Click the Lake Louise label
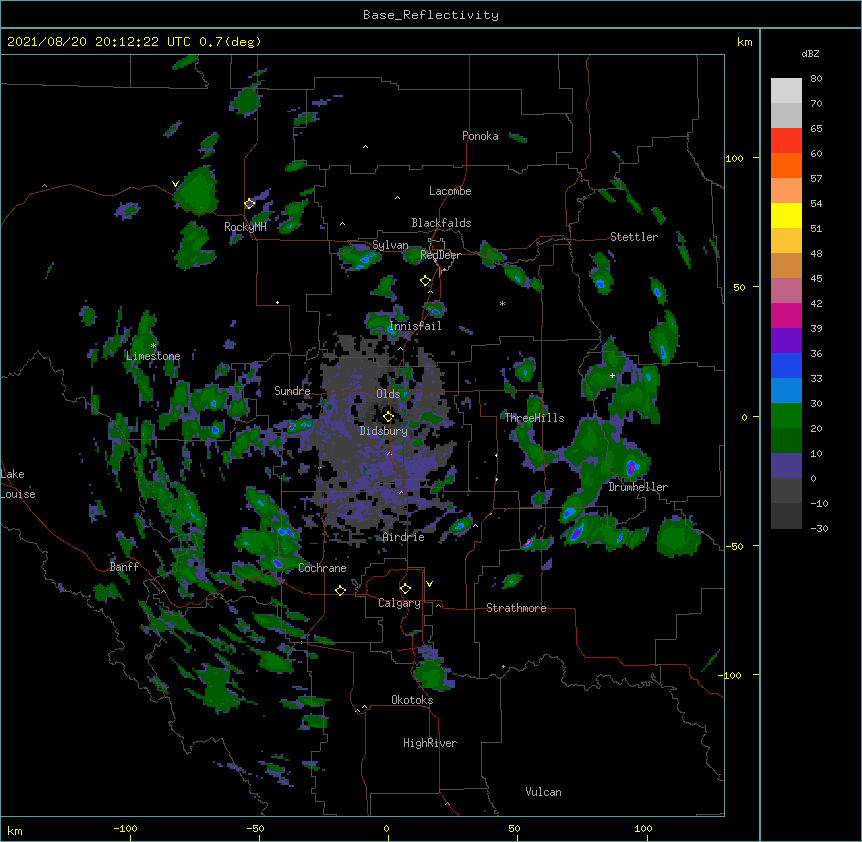The height and width of the screenshot is (842, 862). 18,484
